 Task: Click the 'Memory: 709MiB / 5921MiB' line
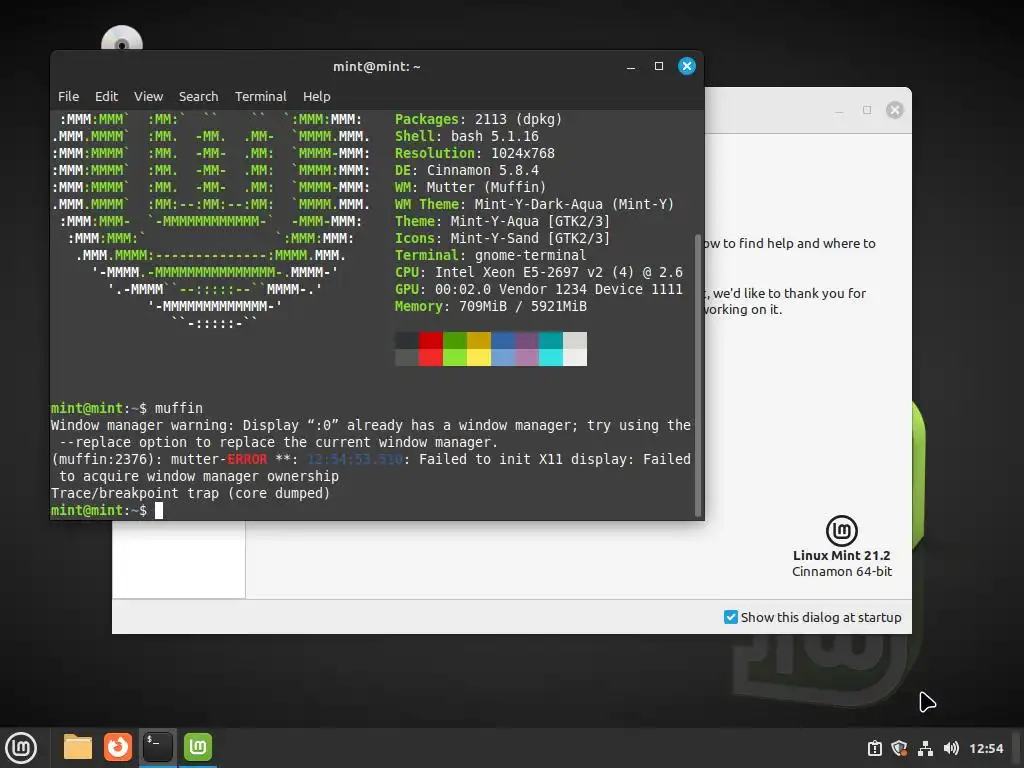tap(490, 306)
